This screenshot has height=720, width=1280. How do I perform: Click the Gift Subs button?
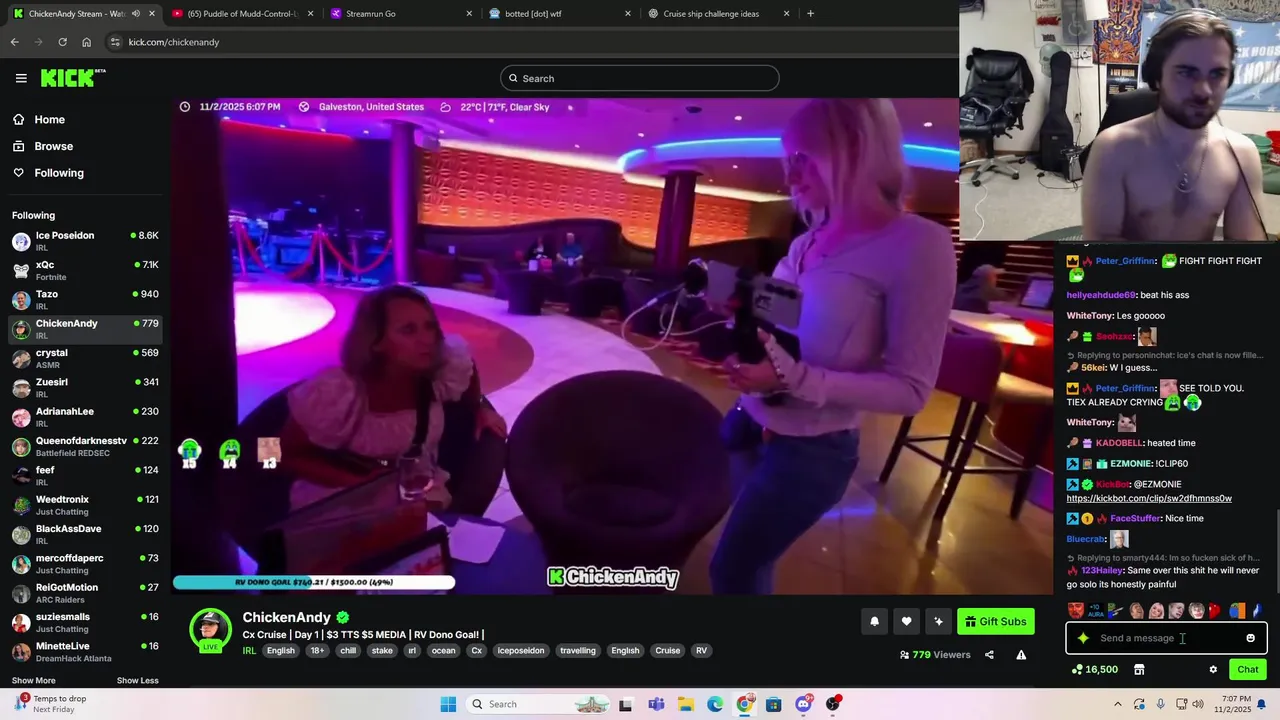[995, 622]
